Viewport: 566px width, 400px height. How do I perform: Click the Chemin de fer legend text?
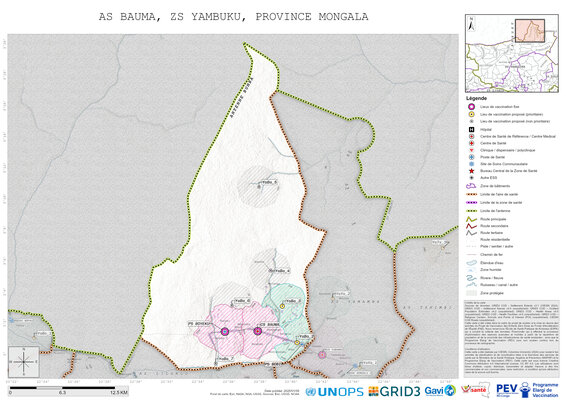click(x=491, y=255)
